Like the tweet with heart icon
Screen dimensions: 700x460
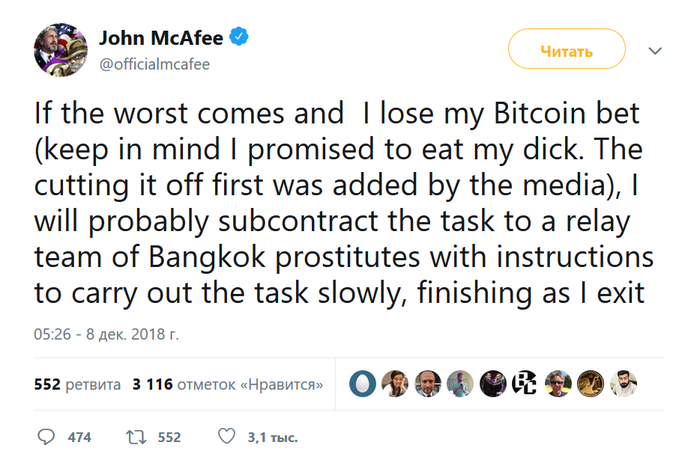pos(226,437)
